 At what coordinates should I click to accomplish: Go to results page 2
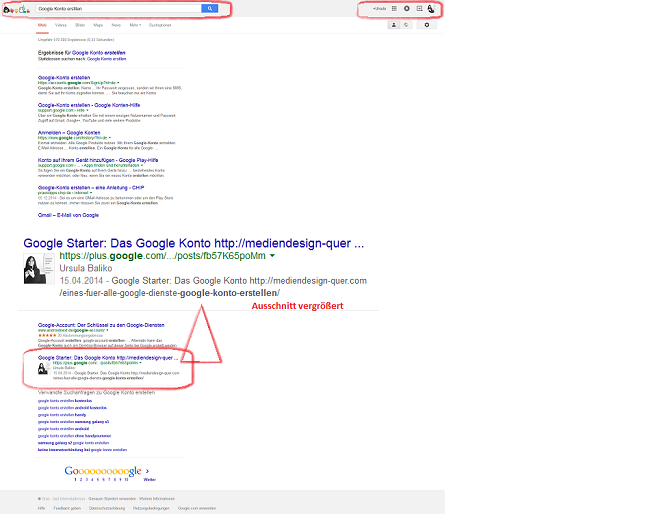pos(81,480)
